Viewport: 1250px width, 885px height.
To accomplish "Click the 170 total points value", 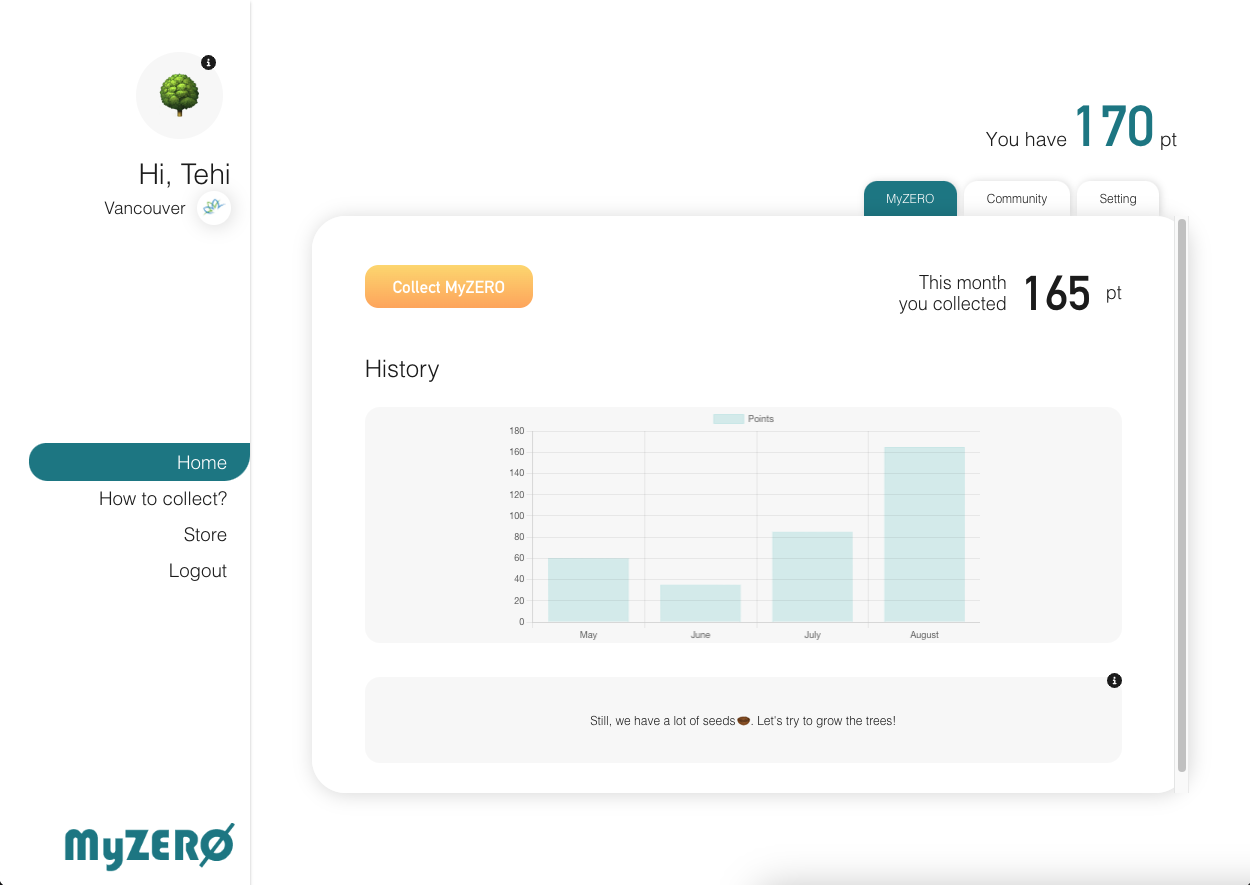I will tap(1115, 127).
